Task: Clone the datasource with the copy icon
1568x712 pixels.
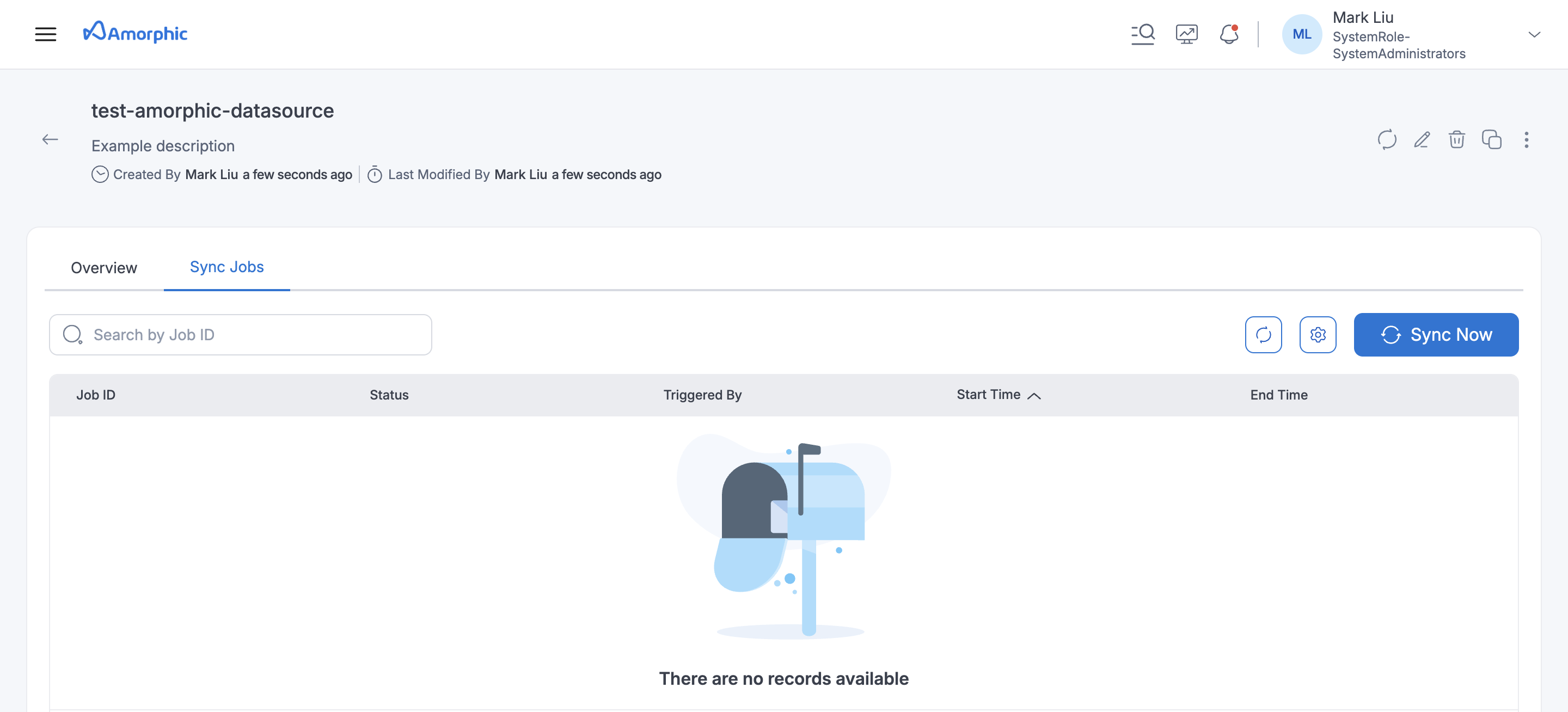Action: tap(1492, 140)
